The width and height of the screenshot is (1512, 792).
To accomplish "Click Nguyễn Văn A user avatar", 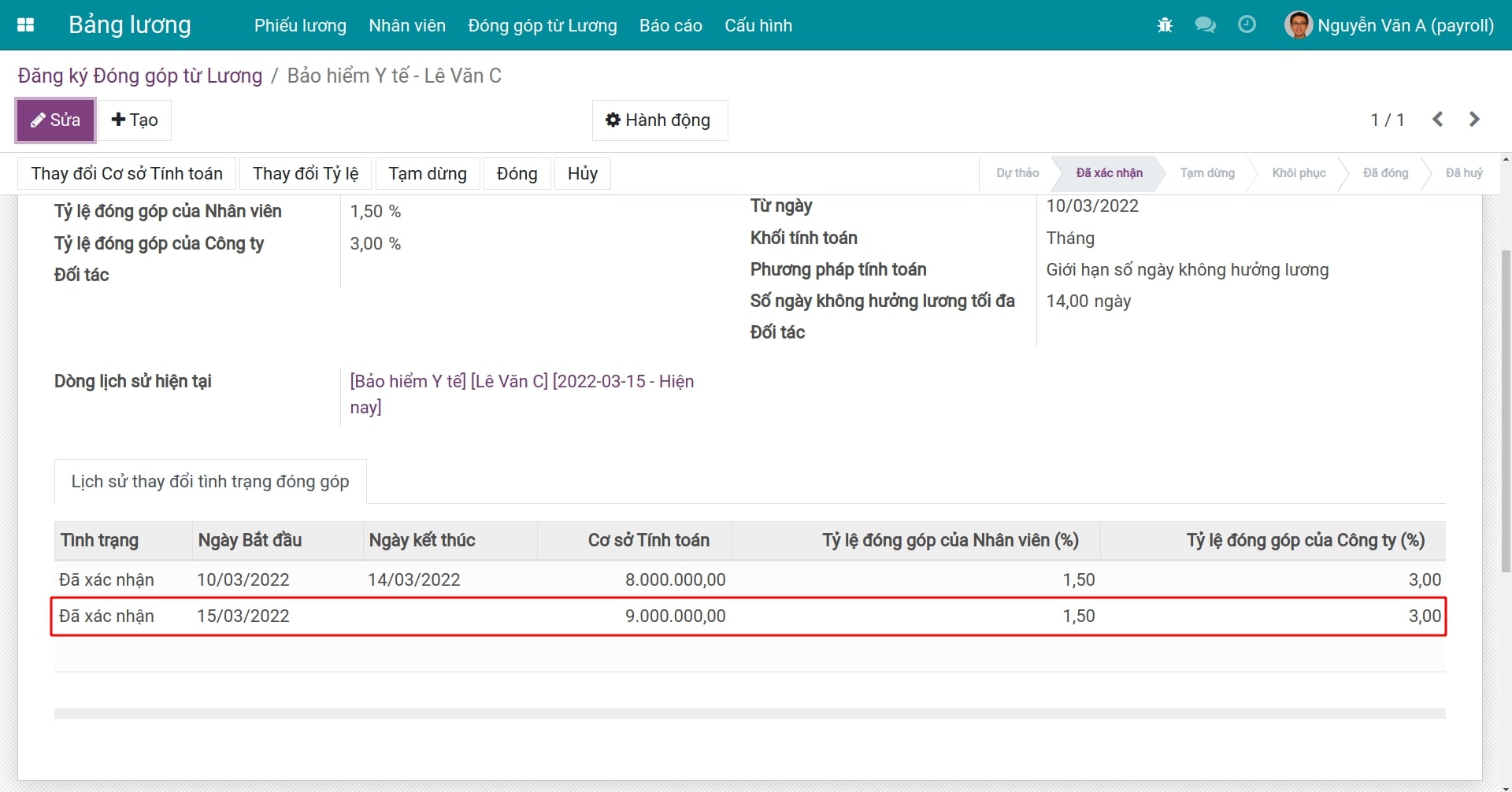I will click(x=1298, y=25).
